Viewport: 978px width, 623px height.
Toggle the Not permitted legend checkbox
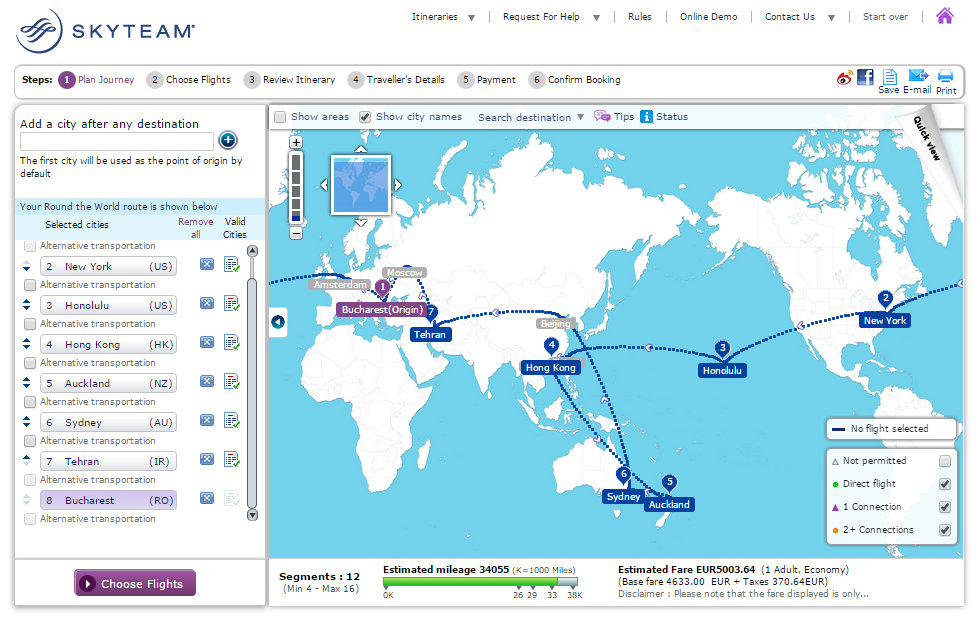[x=945, y=461]
